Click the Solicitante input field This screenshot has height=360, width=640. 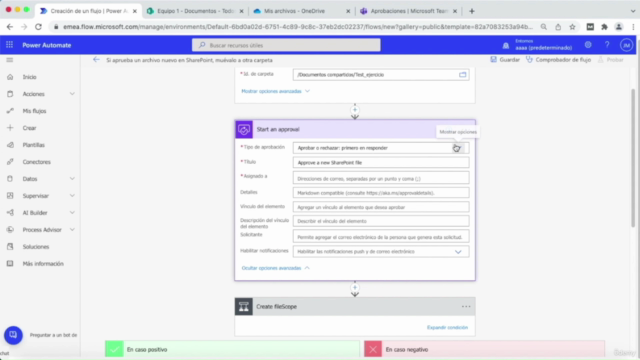pos(381,237)
